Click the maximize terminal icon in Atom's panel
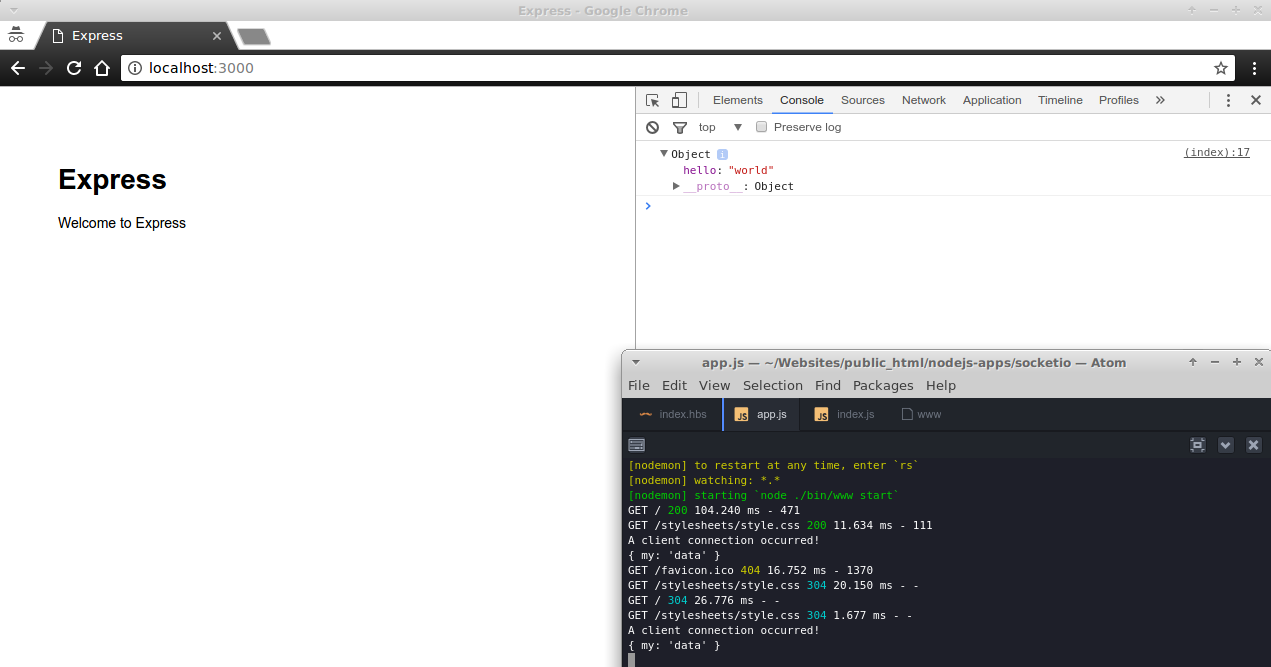This screenshot has width=1271, height=667. click(1197, 445)
